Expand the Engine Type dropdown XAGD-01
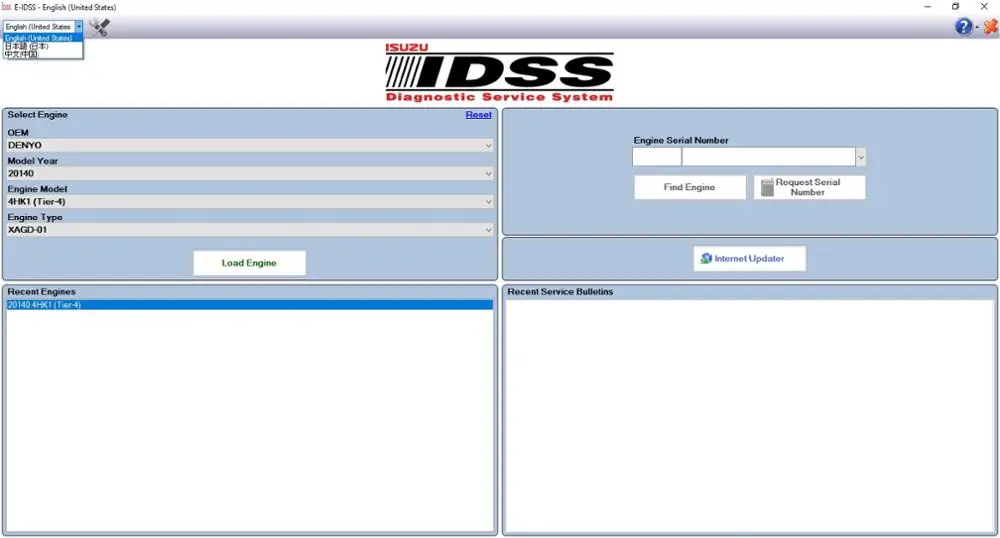This screenshot has height=538, width=1000. 250,229
